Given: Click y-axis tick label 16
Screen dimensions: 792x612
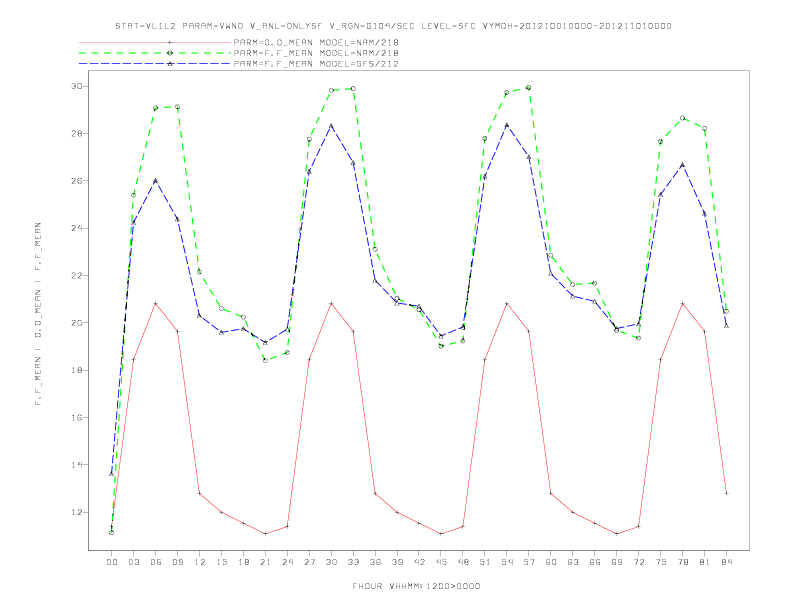Looking at the screenshot, I should tap(77, 418).
